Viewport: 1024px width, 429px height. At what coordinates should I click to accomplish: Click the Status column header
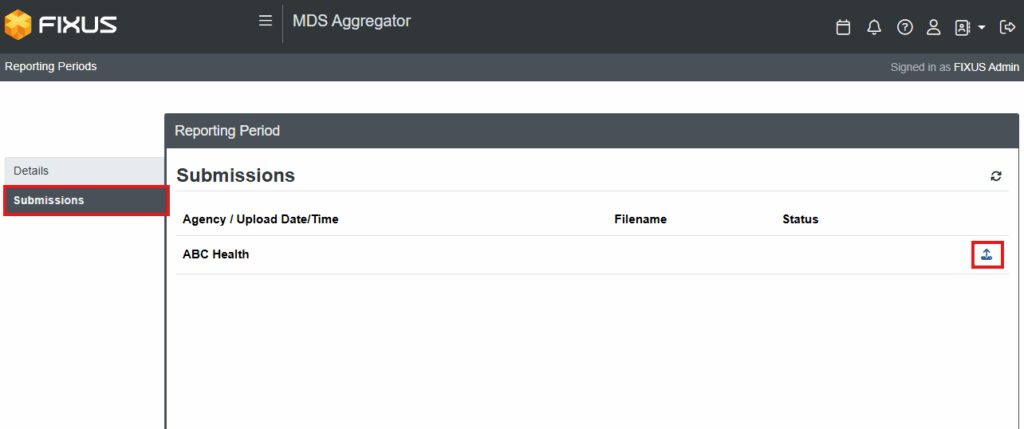click(x=800, y=219)
